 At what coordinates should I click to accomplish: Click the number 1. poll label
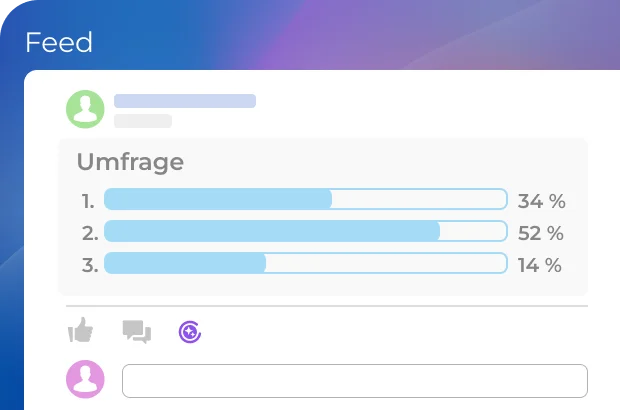click(88, 201)
